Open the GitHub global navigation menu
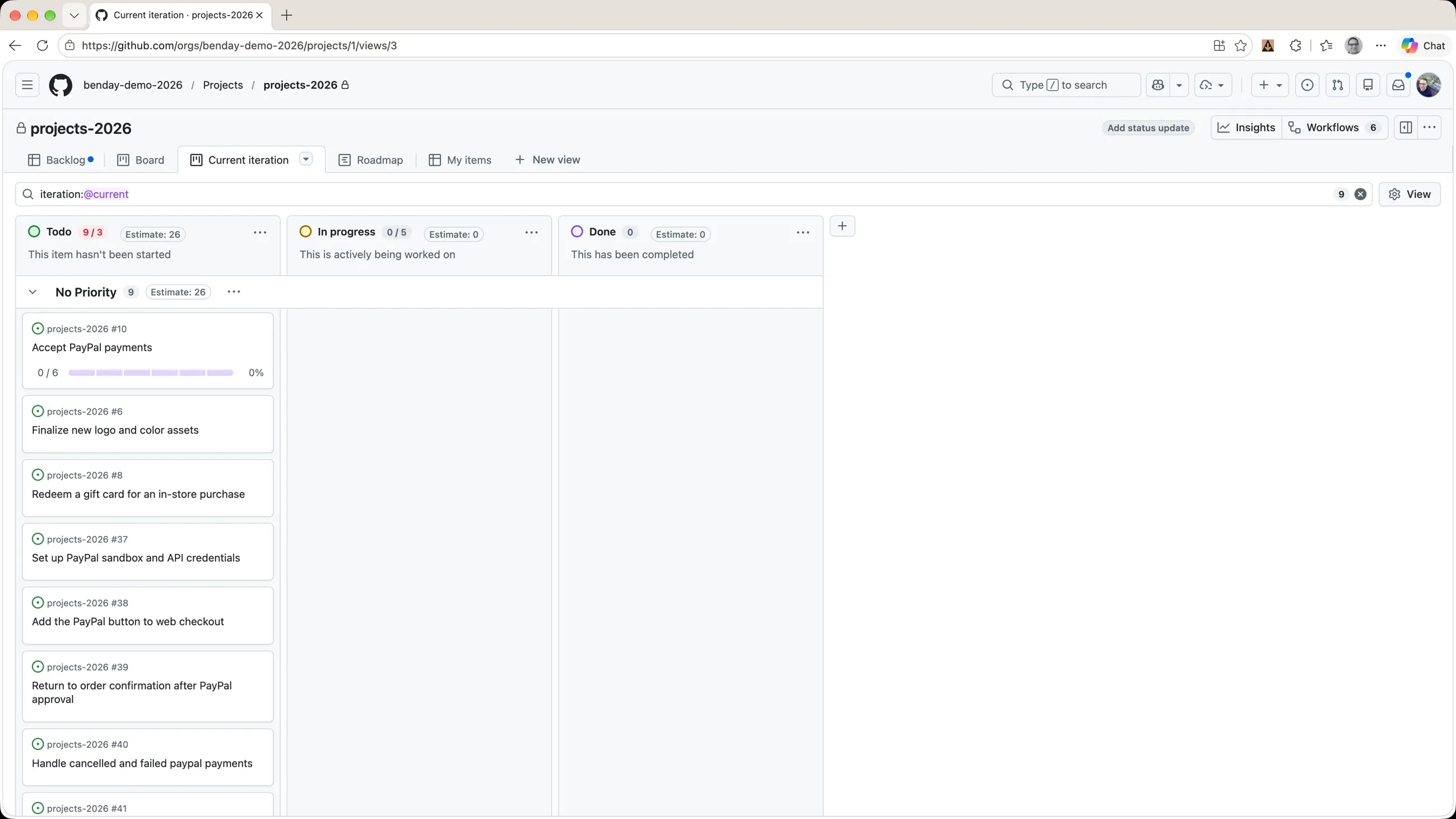This screenshot has height=819, width=1456. pos(27,85)
